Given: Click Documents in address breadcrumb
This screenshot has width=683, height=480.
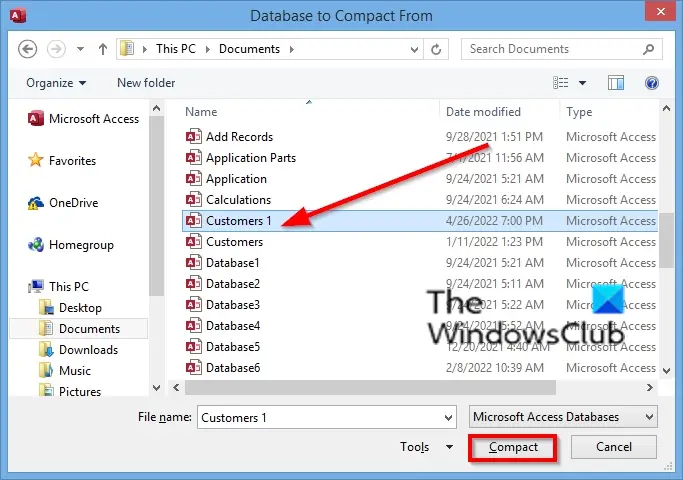Looking at the screenshot, I should 249,49.
